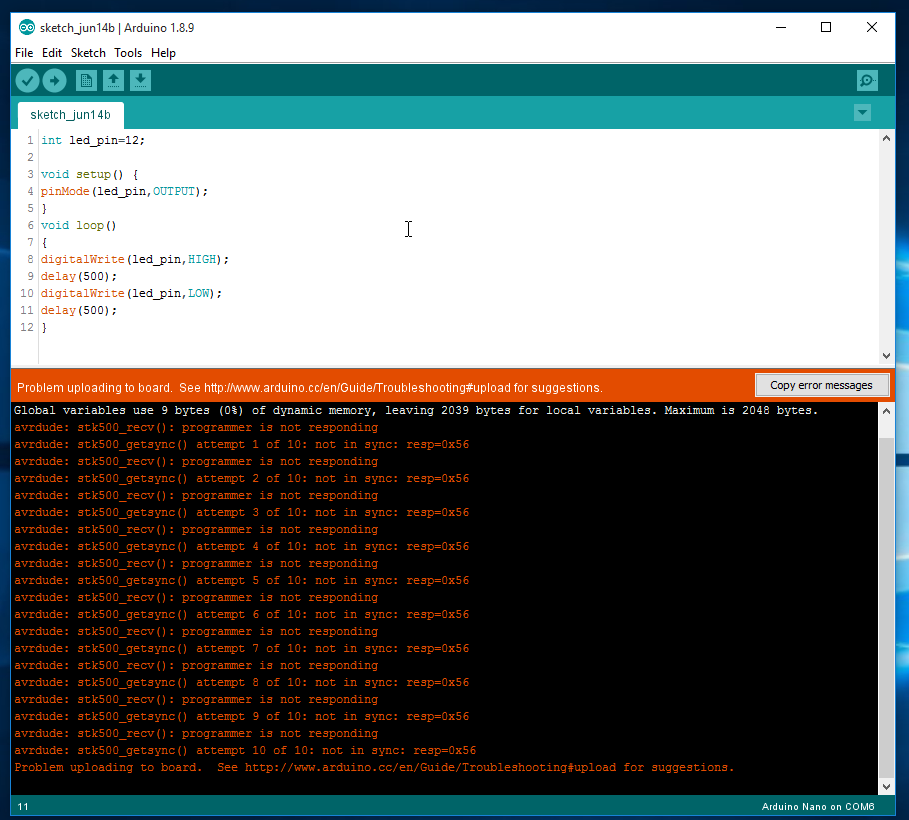This screenshot has height=820, width=909.
Task: Click editor scrollbar up arrow
Action: tap(886, 138)
